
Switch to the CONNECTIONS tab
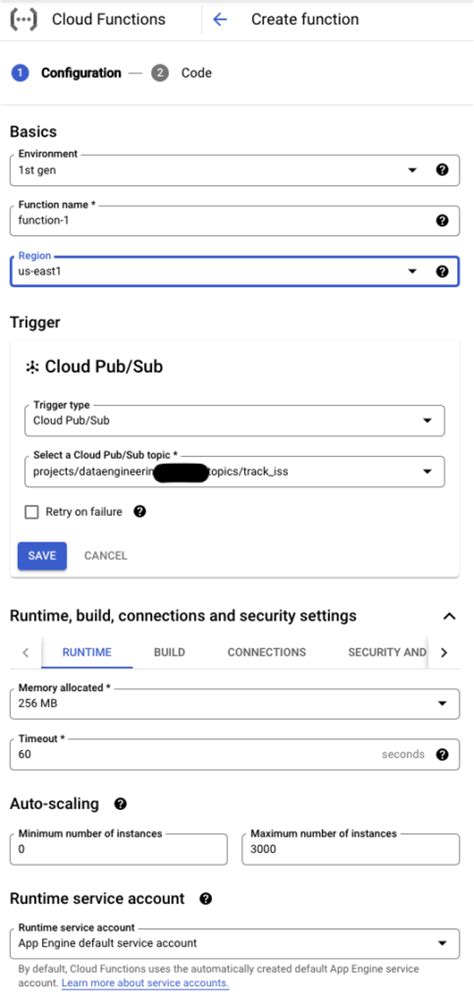click(266, 652)
